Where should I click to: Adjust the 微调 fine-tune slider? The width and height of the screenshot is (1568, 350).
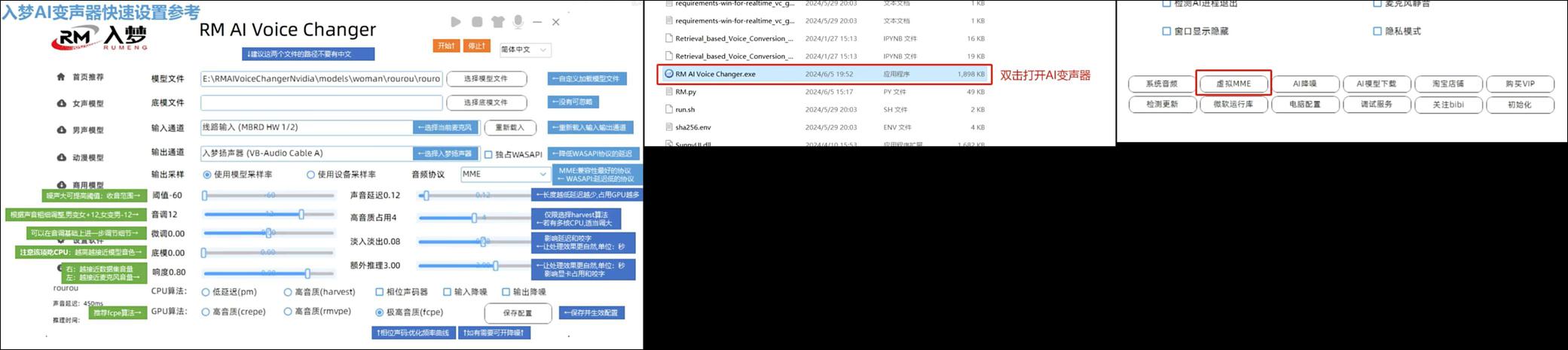pyautogui.click(x=268, y=233)
